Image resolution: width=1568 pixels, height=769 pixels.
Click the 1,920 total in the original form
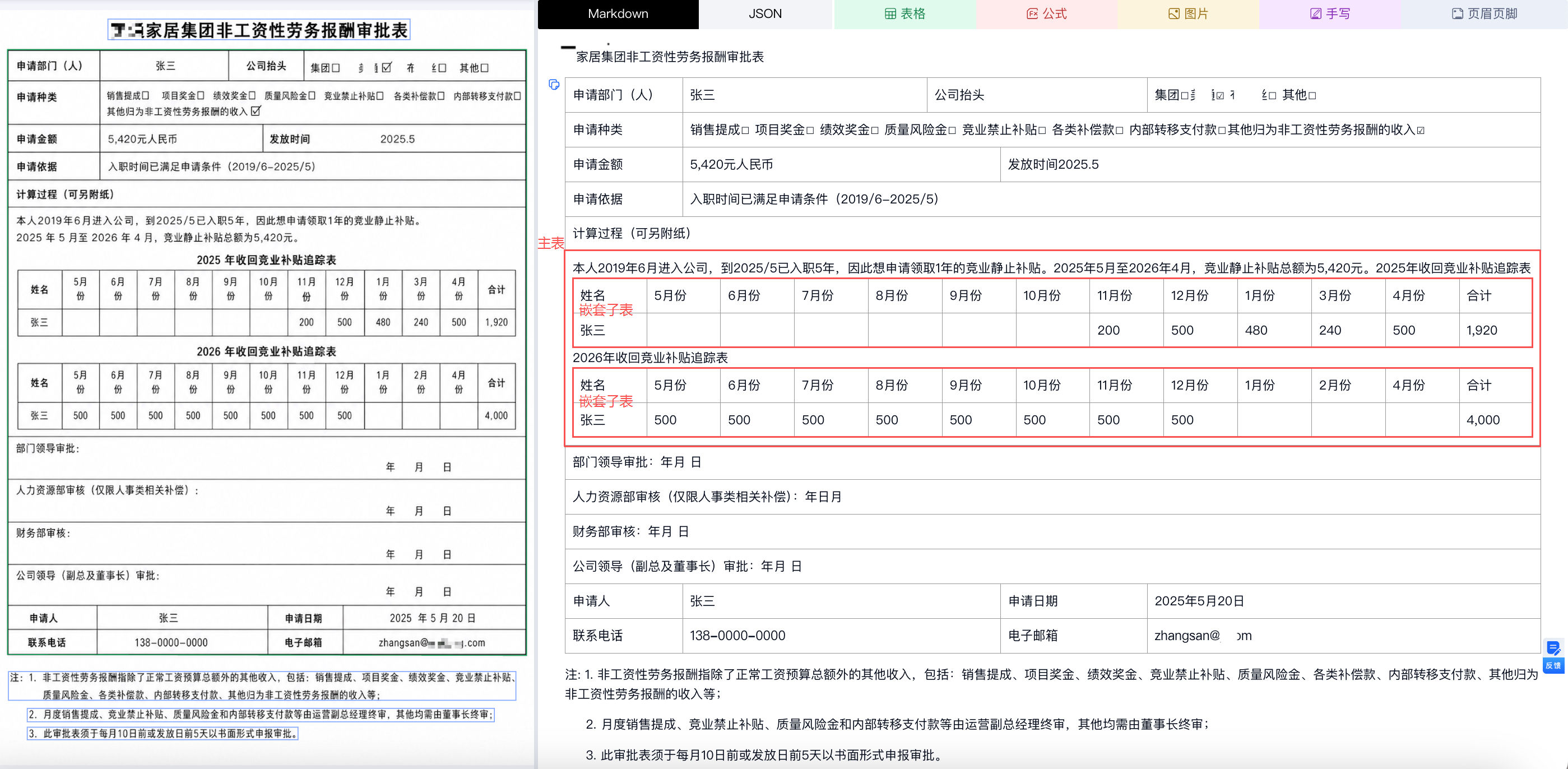click(496, 322)
